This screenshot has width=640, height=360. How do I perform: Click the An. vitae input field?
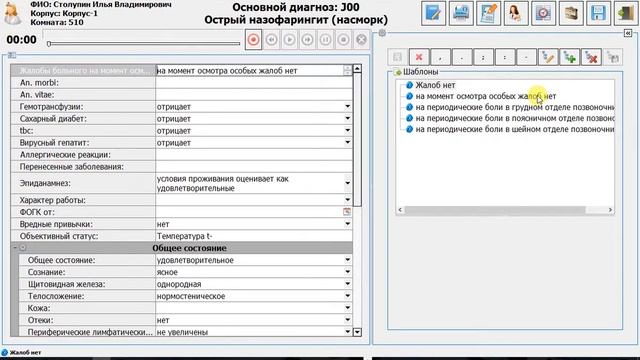(254, 95)
